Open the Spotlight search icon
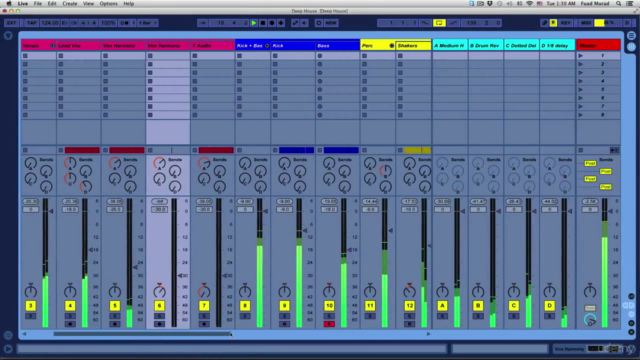This screenshot has height=360, width=640. (619, 4)
